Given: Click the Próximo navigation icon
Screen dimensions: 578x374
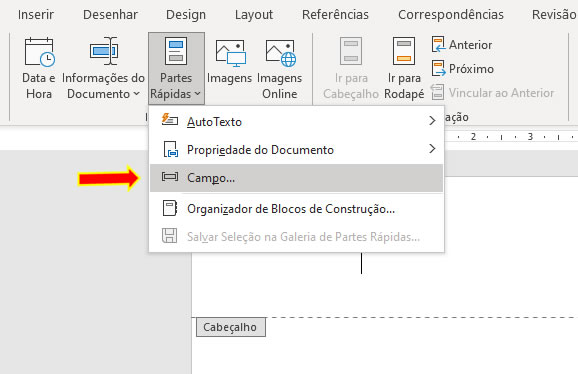Looking at the screenshot, I should pyautogui.click(x=438, y=68).
